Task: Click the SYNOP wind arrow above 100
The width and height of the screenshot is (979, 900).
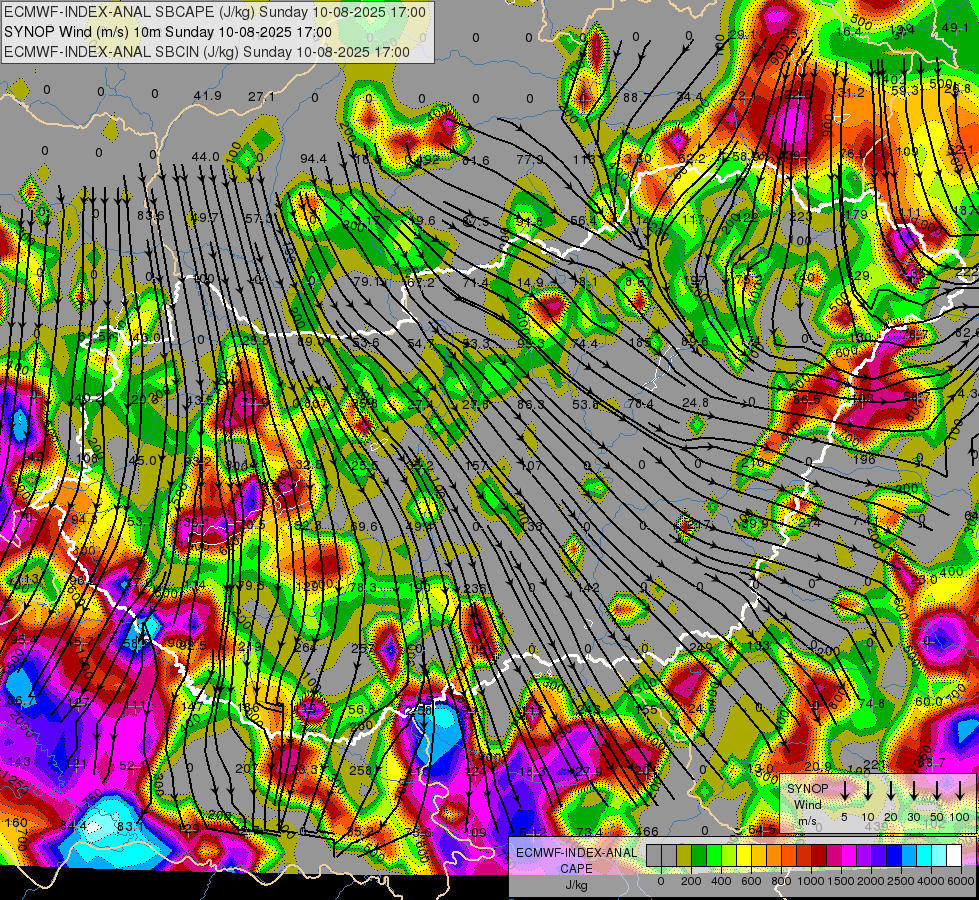Action: point(960,790)
